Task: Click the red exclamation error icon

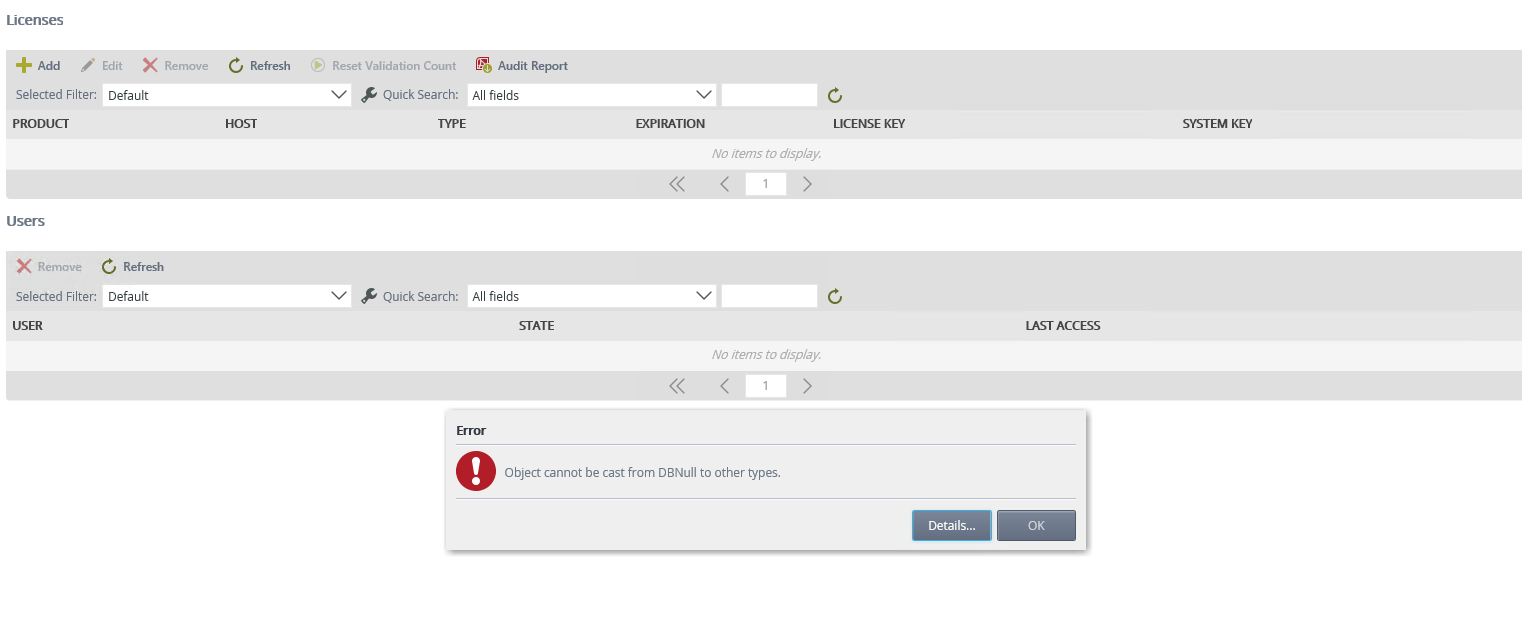Action: [476, 471]
